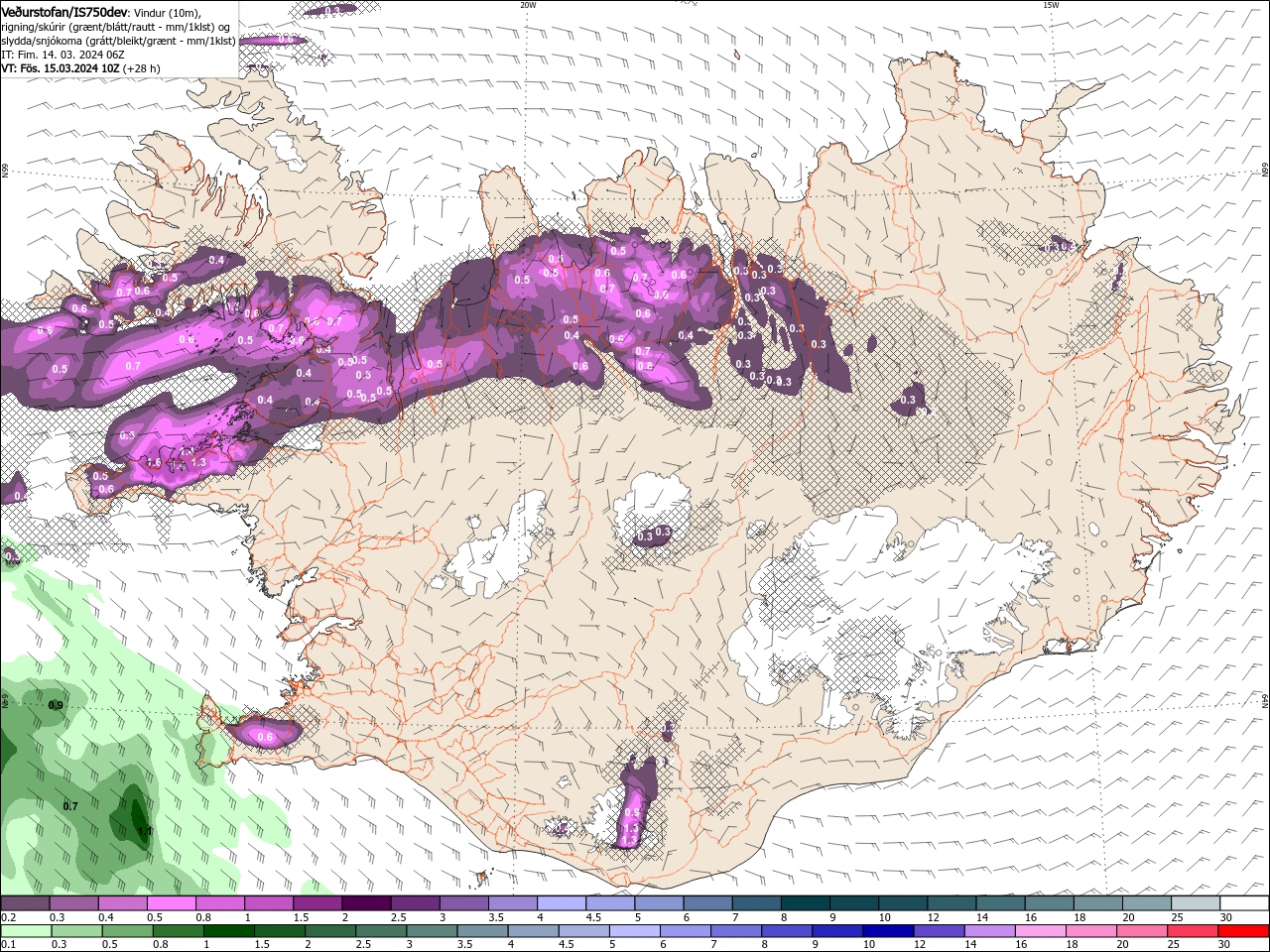Click the 1.1 value in the dark green rain area
1270x952 pixels.
tap(144, 831)
